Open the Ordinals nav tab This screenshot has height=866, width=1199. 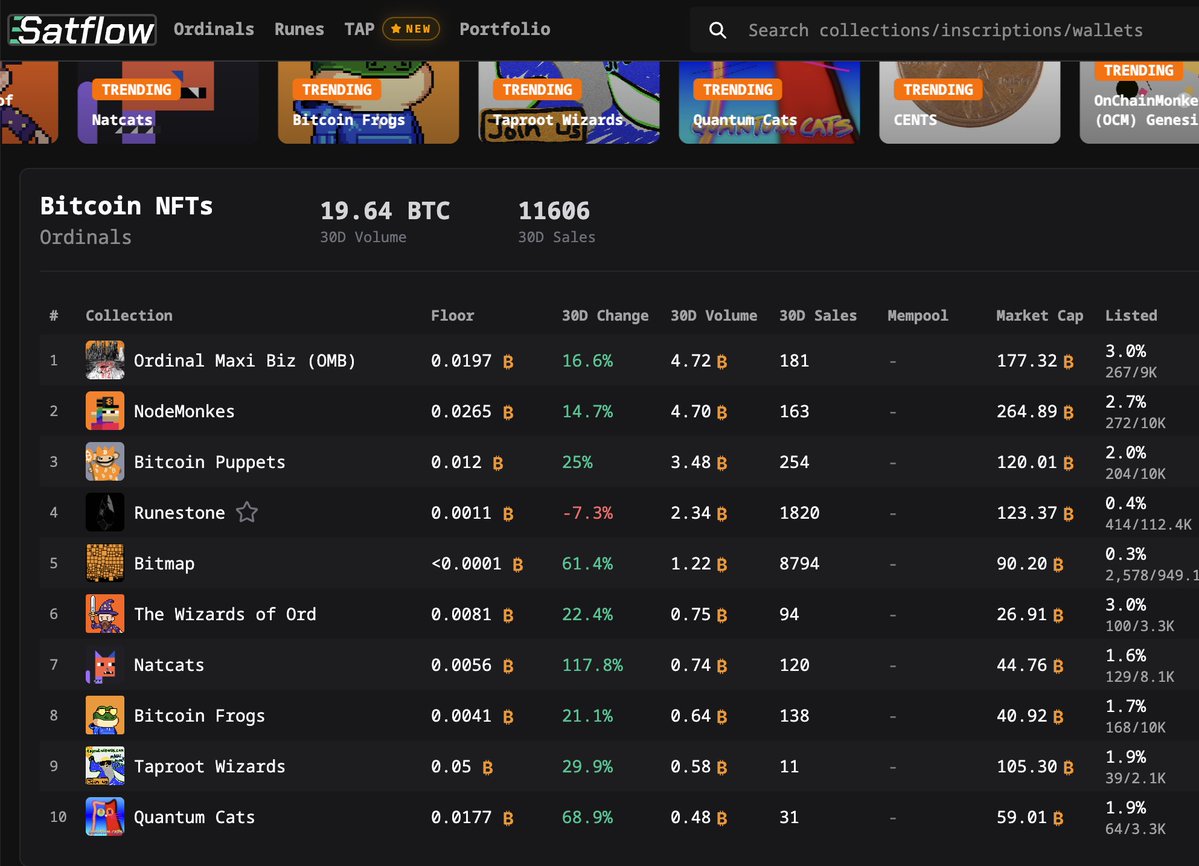pos(213,29)
